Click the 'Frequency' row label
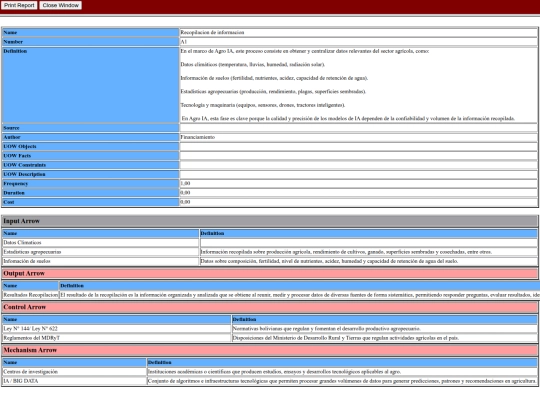 [x=16, y=184]
